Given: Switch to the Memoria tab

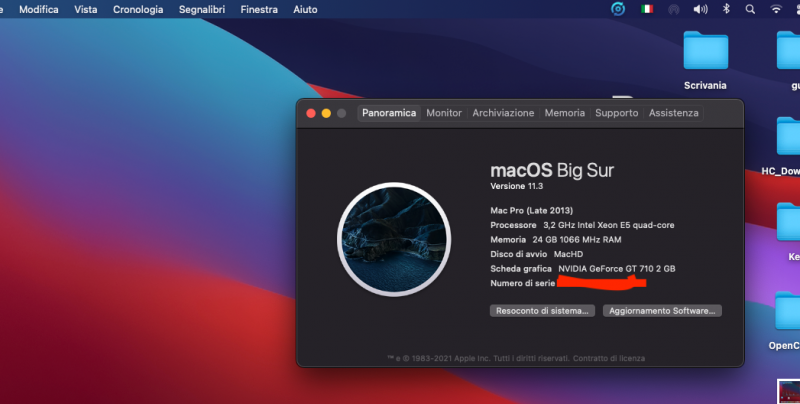Looking at the screenshot, I should (564, 113).
